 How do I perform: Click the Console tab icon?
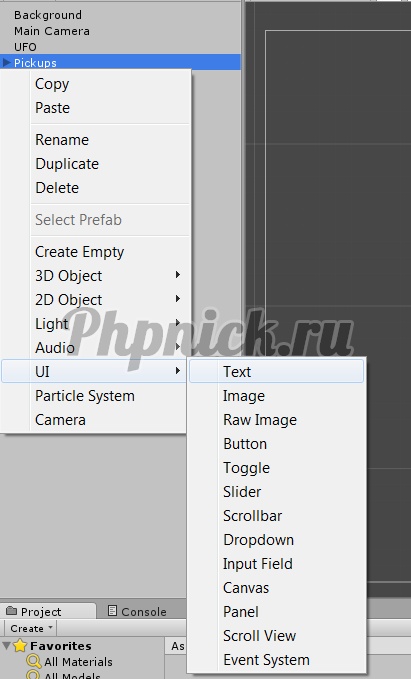(x=112, y=611)
